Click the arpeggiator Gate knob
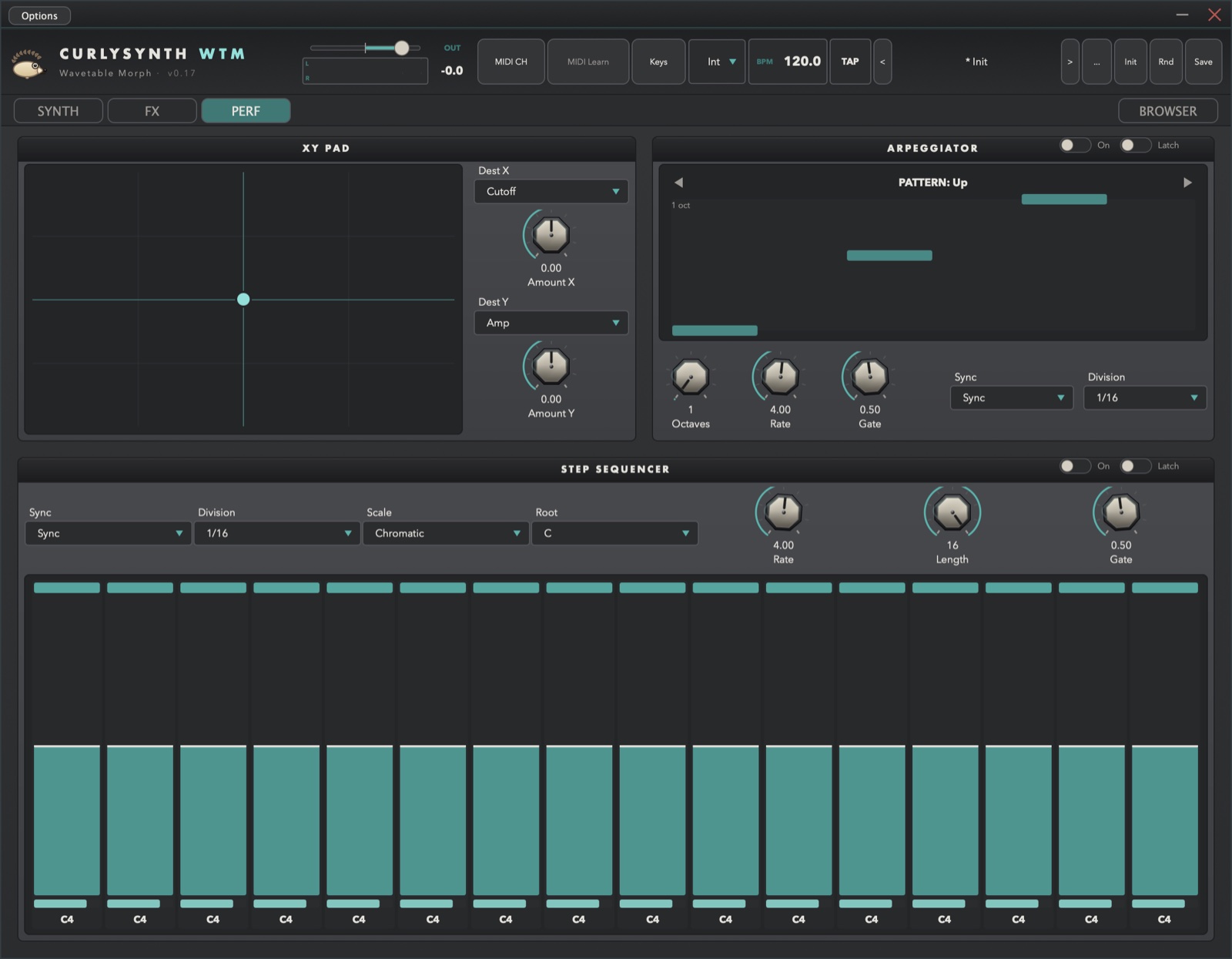1232x959 pixels. tap(869, 377)
